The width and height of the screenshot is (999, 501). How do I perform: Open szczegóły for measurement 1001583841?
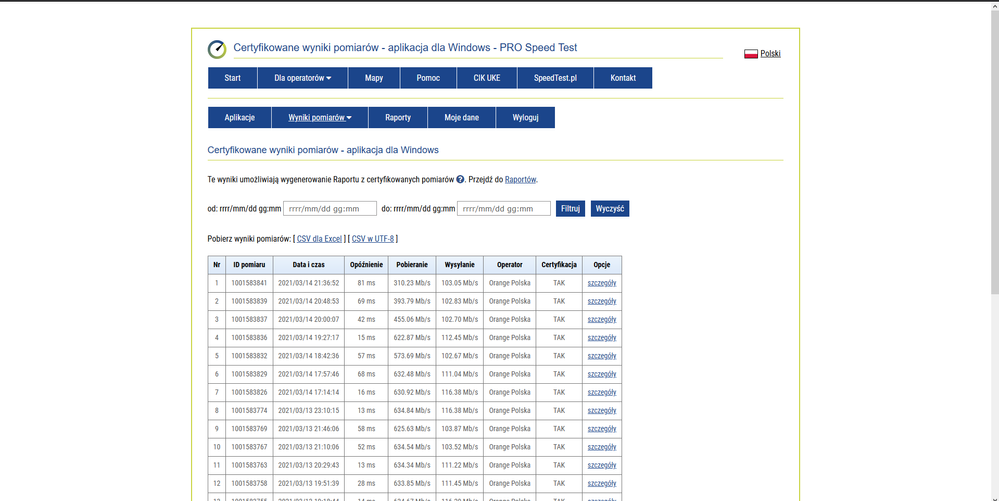(x=602, y=283)
